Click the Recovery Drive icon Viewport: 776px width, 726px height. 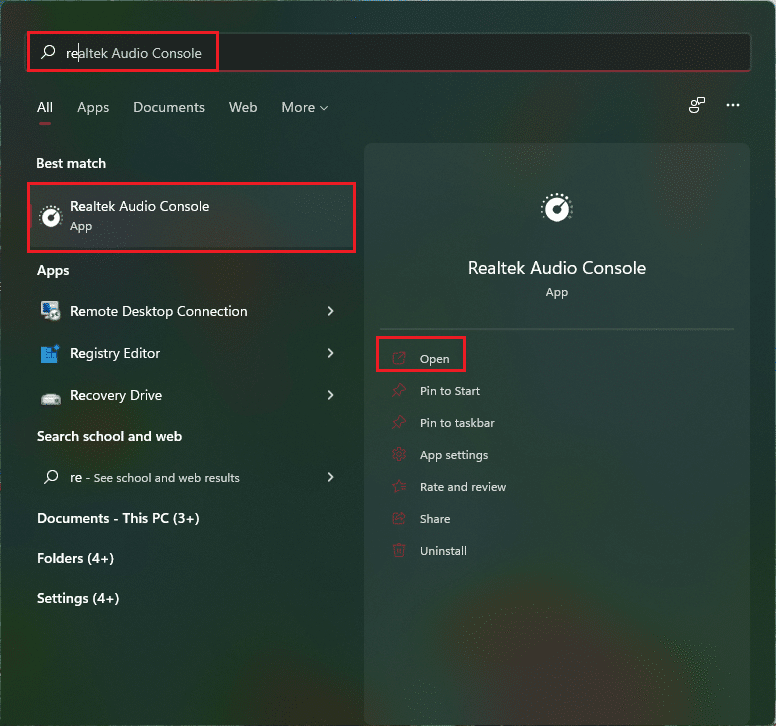(x=50, y=397)
